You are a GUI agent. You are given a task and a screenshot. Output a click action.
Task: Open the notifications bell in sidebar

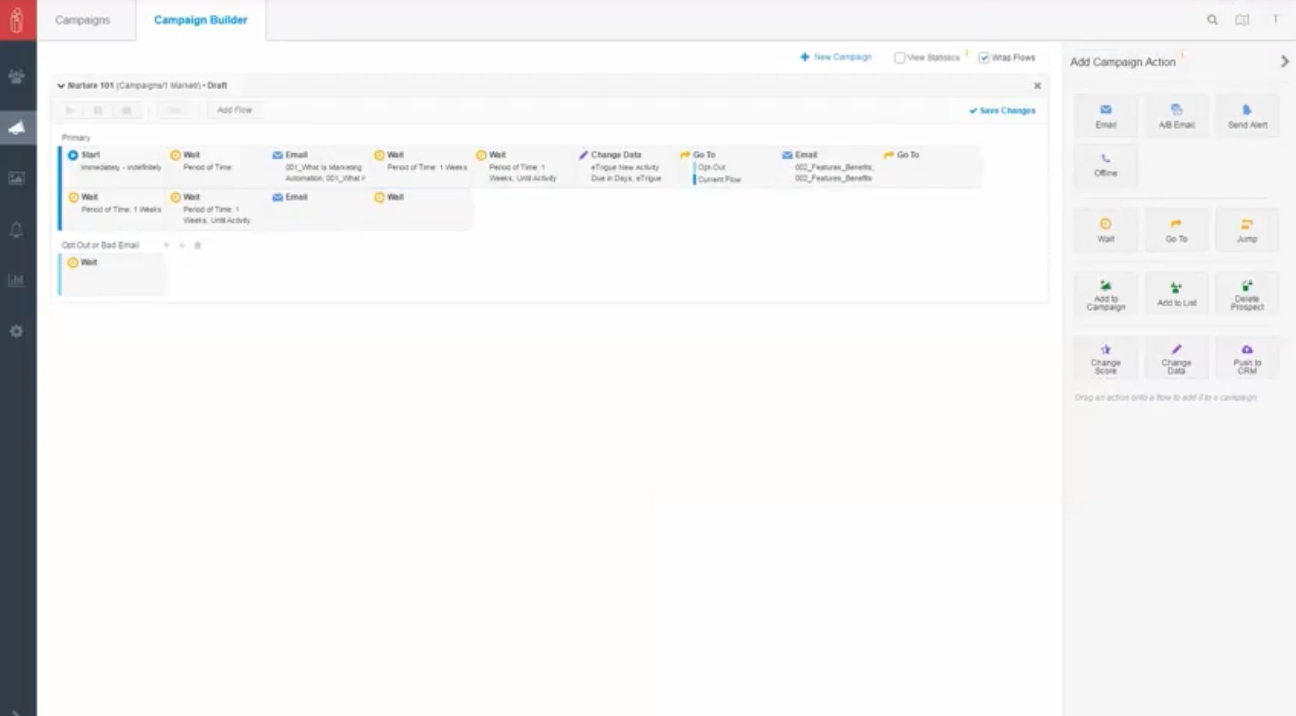[17, 230]
